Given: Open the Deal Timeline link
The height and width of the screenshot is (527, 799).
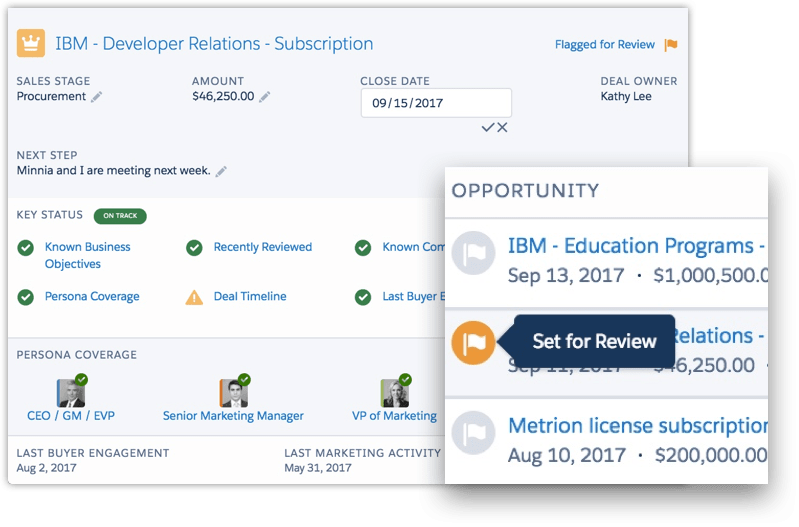Looking at the screenshot, I should coord(250,297).
